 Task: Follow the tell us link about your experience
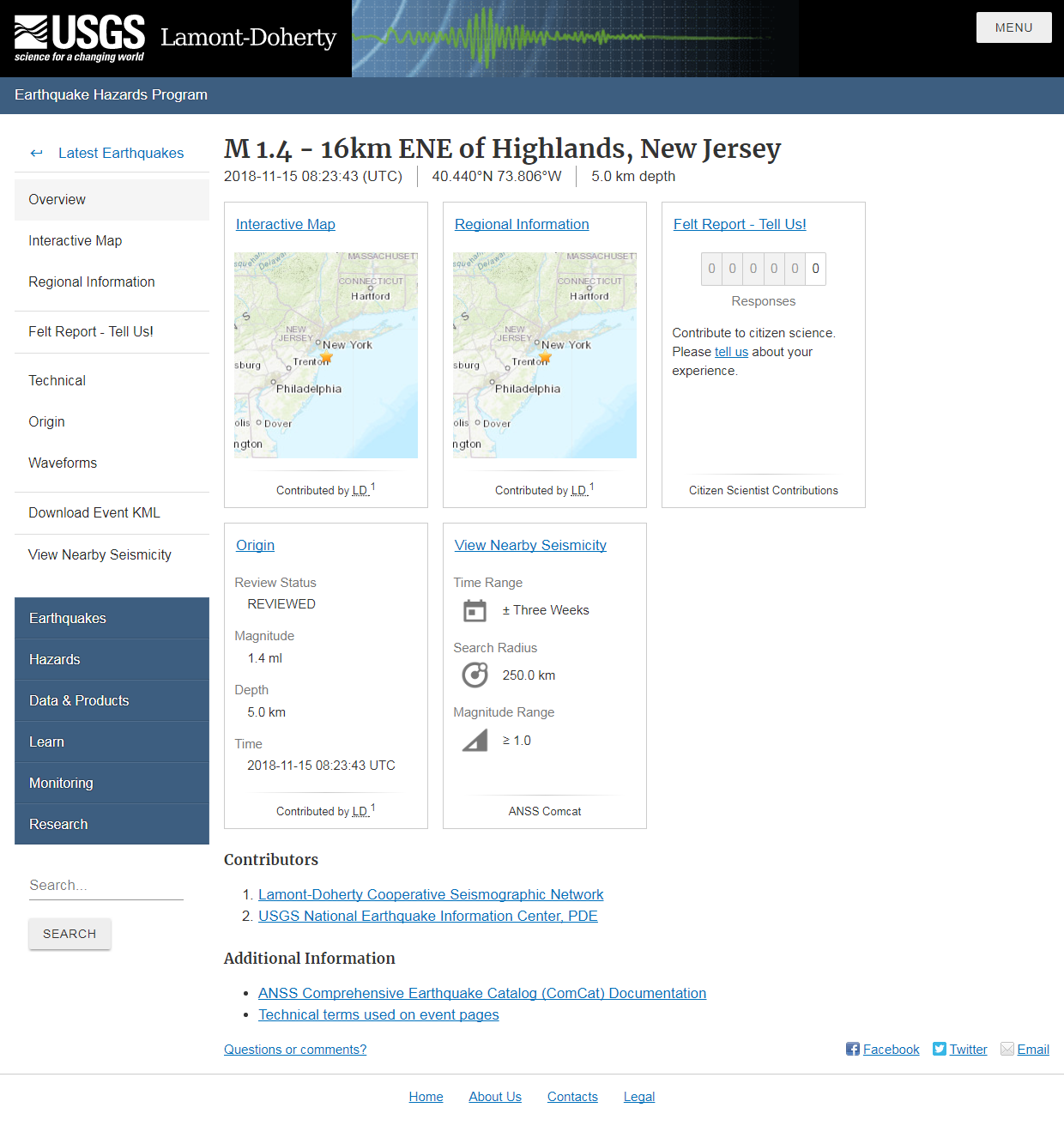pos(731,352)
